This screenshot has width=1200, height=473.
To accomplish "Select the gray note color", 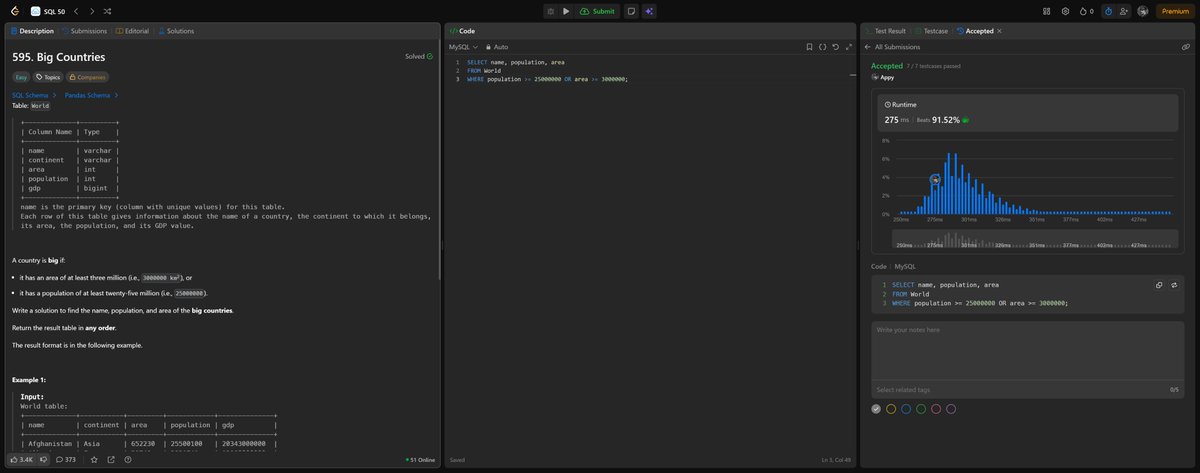I will [876, 409].
